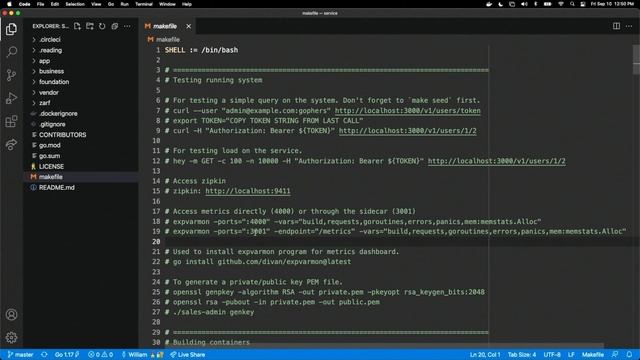The width and height of the screenshot is (640, 360).
Task: Open the Edit menu
Action: pos(55,4)
